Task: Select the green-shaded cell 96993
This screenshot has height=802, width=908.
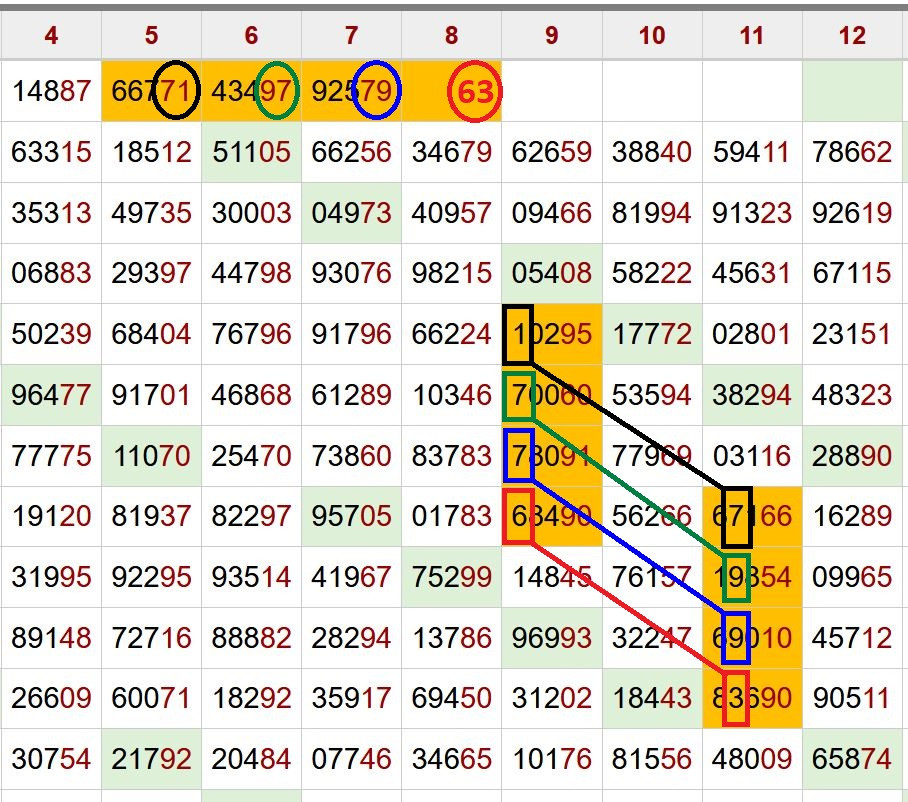Action: (x=552, y=638)
